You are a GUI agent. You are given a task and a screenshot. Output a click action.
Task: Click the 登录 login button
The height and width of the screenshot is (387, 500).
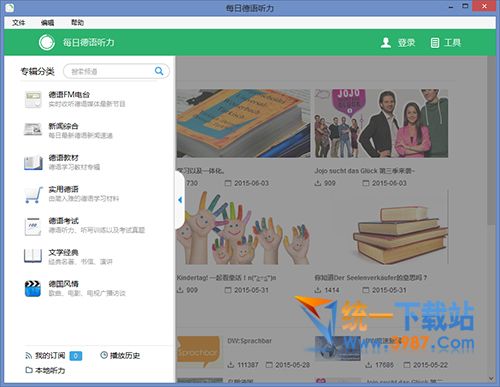tap(398, 43)
